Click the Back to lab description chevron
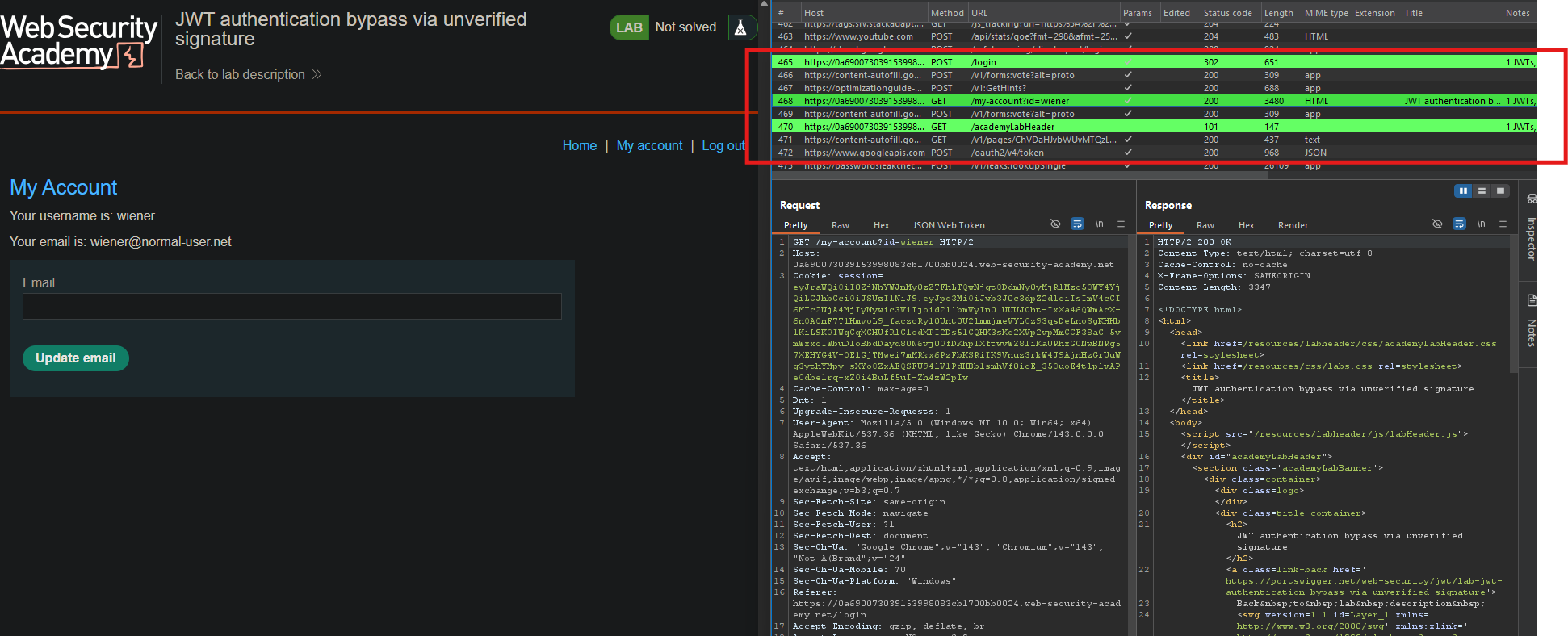The image size is (1568, 636). coord(317,74)
